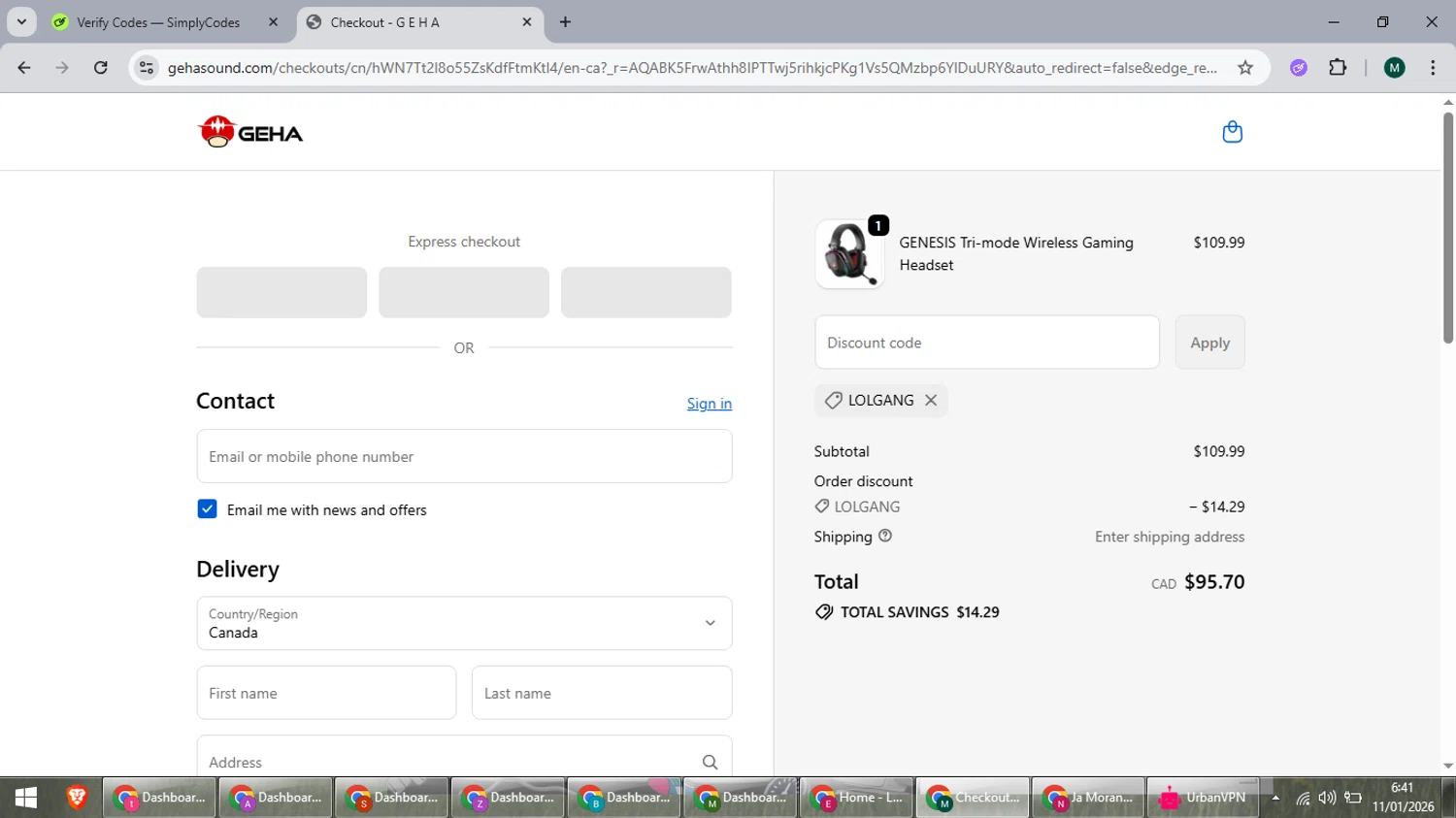Click the Subtotal label in the order summary
The image size is (1456, 818).
(842, 451)
